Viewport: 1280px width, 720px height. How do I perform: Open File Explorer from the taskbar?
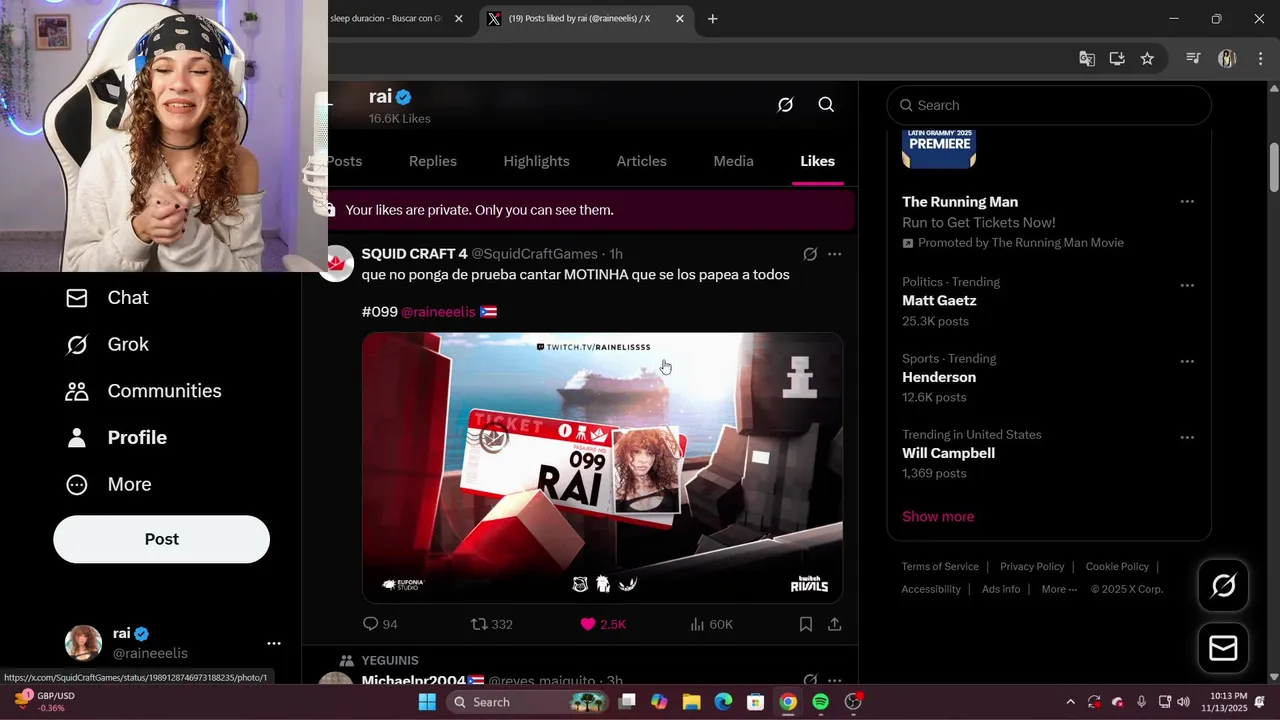tap(691, 702)
